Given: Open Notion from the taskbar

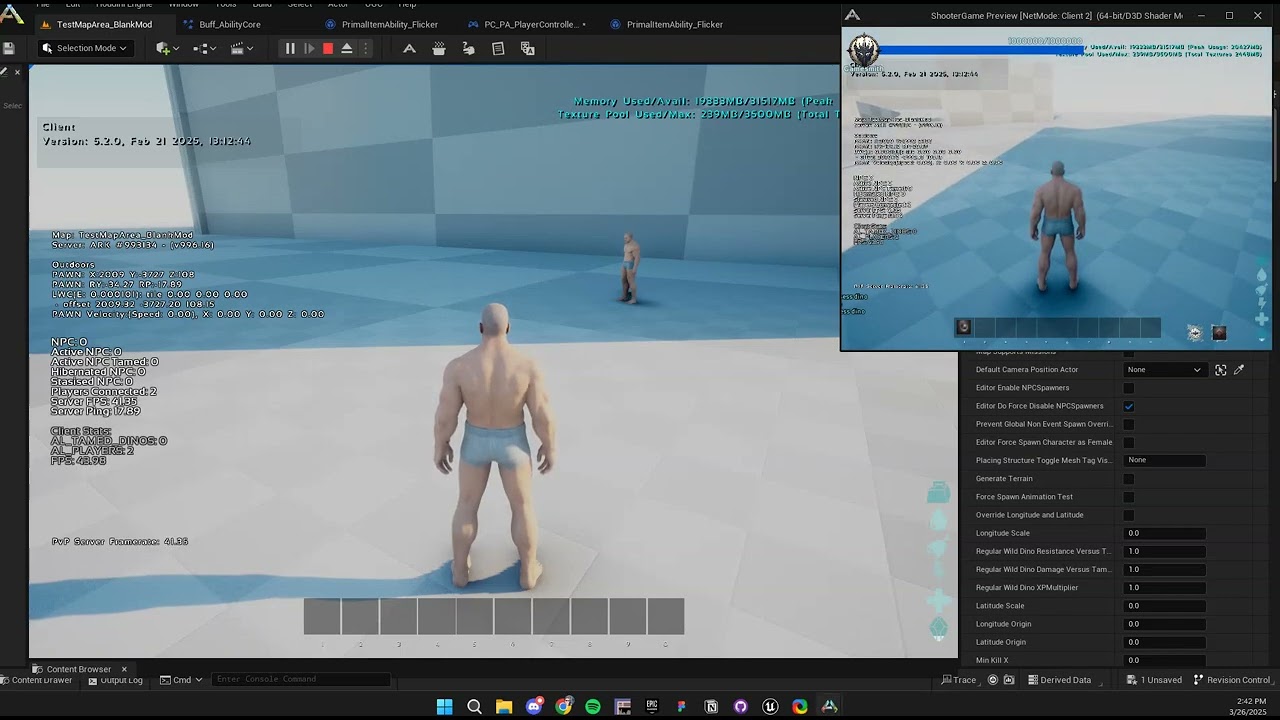Looking at the screenshot, I should [711, 707].
